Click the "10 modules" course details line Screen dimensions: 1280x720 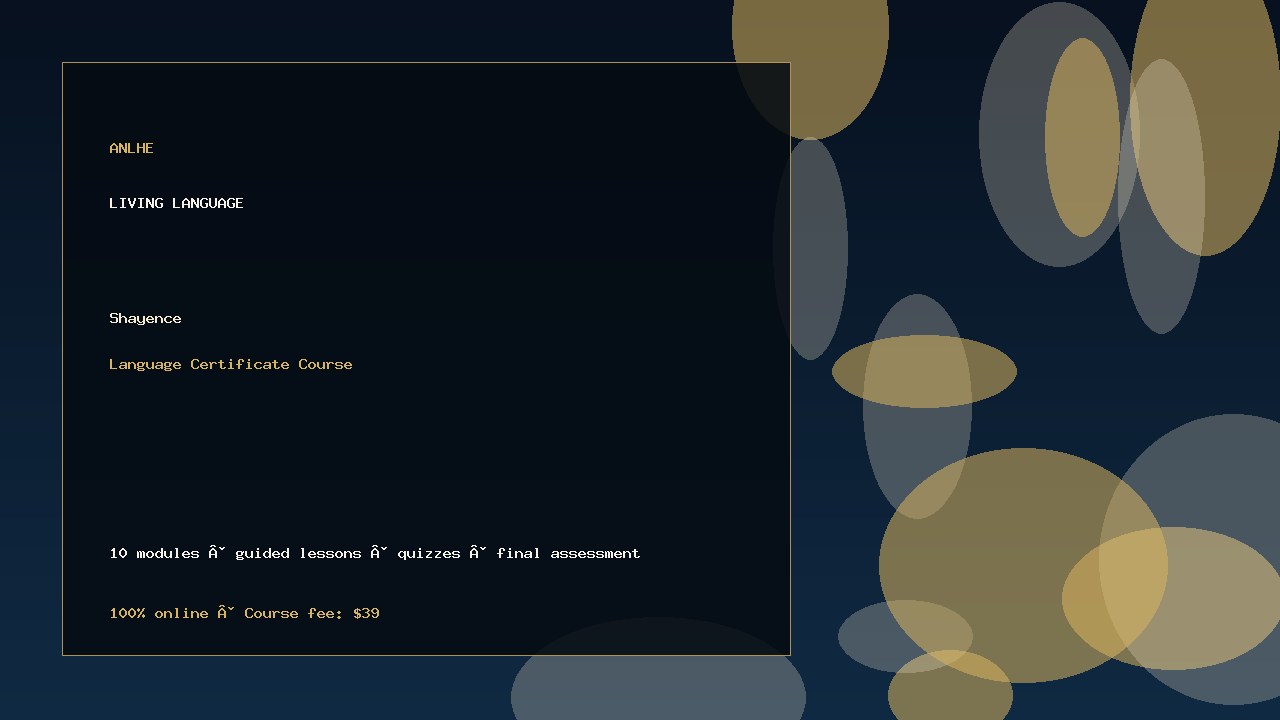pos(375,553)
